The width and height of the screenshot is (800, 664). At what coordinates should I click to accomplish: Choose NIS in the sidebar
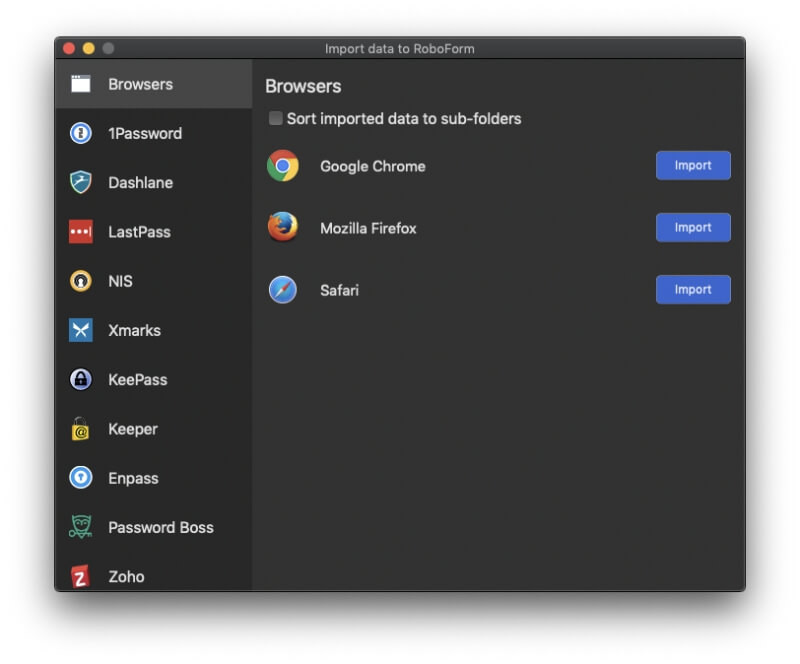click(x=154, y=281)
